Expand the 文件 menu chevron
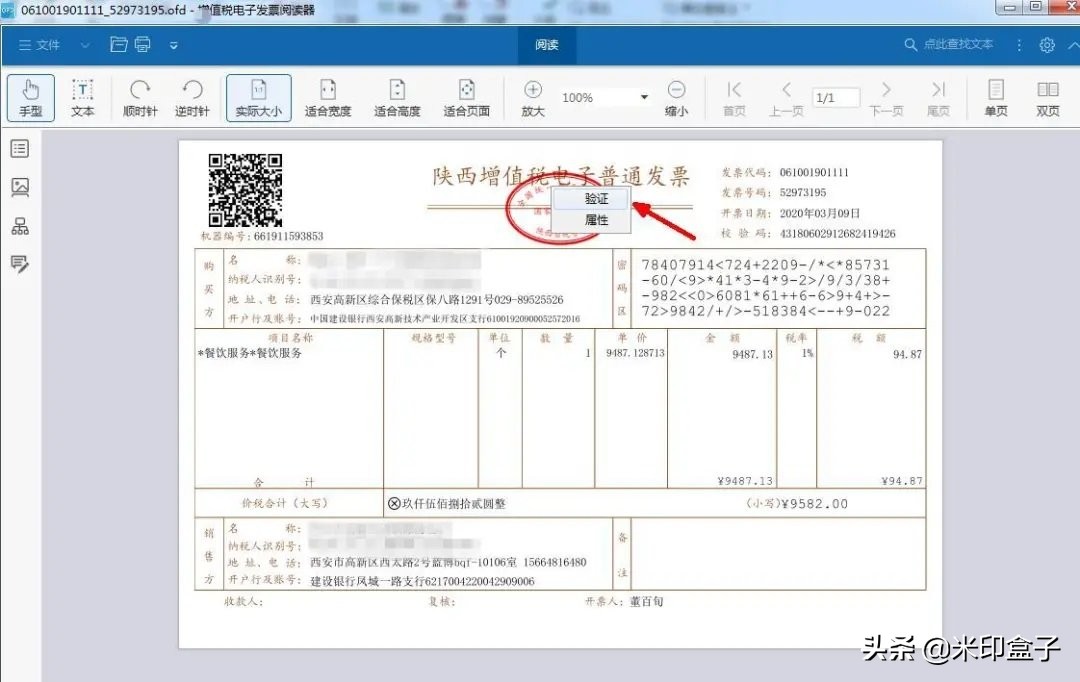Viewport: 1080px width, 682px height. [x=84, y=44]
